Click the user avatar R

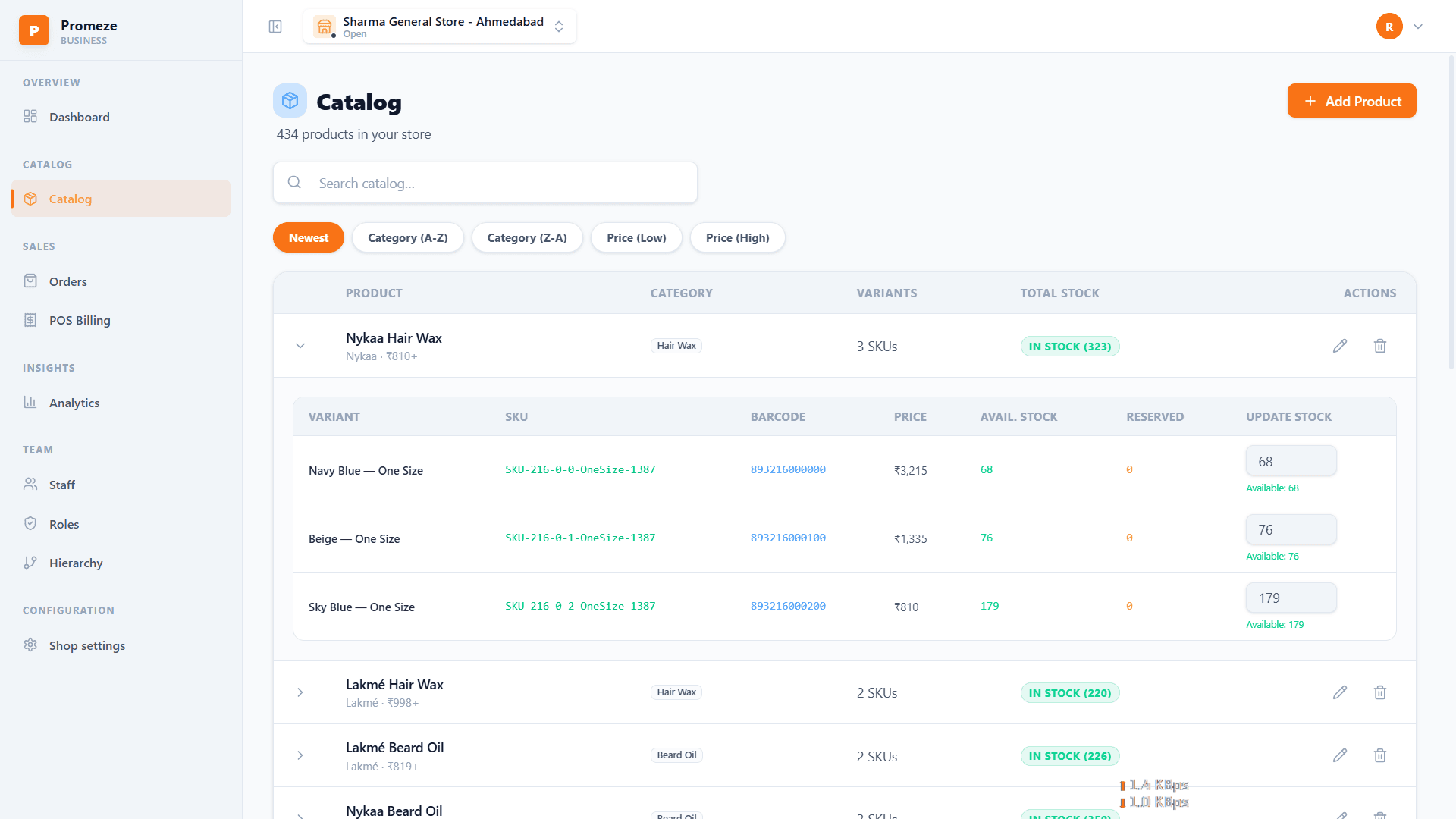click(1389, 27)
